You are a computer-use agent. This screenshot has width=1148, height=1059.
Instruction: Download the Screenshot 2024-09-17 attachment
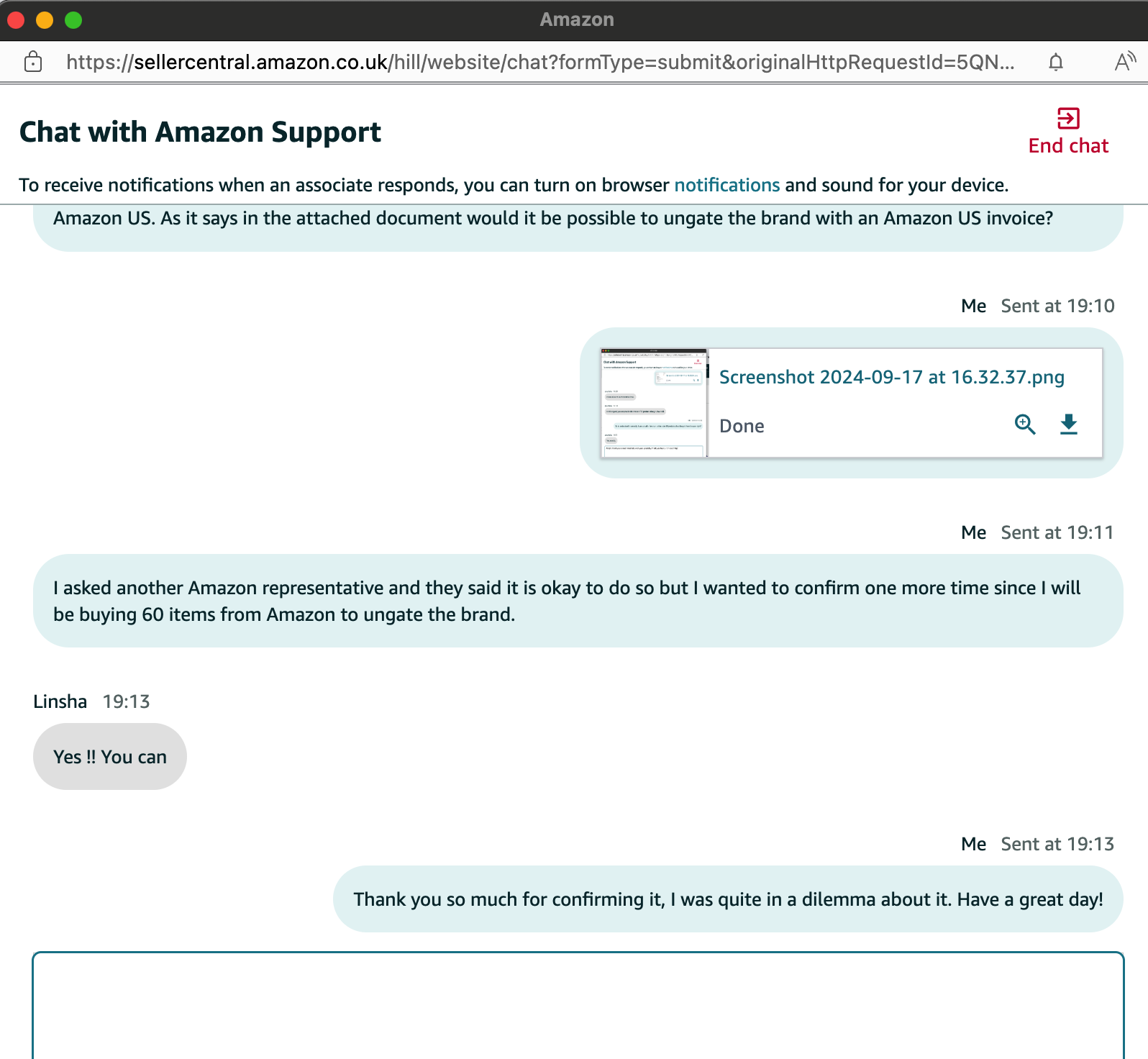pyautogui.click(x=1069, y=424)
